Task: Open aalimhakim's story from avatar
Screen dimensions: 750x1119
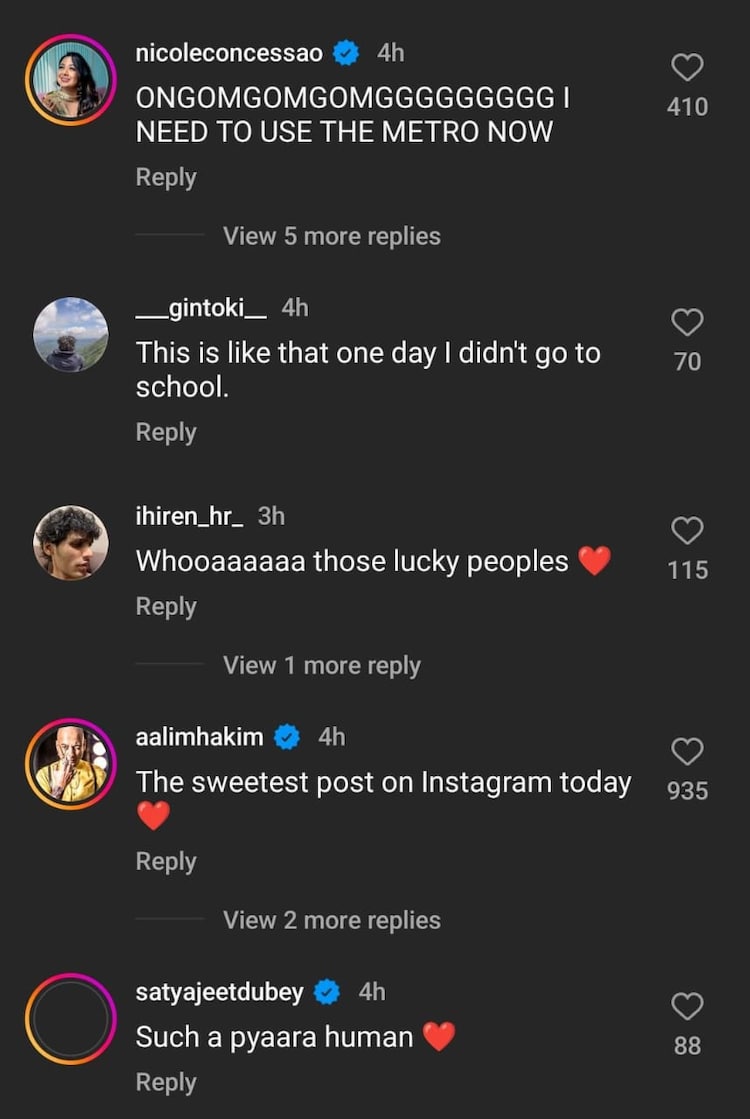Action: click(71, 764)
